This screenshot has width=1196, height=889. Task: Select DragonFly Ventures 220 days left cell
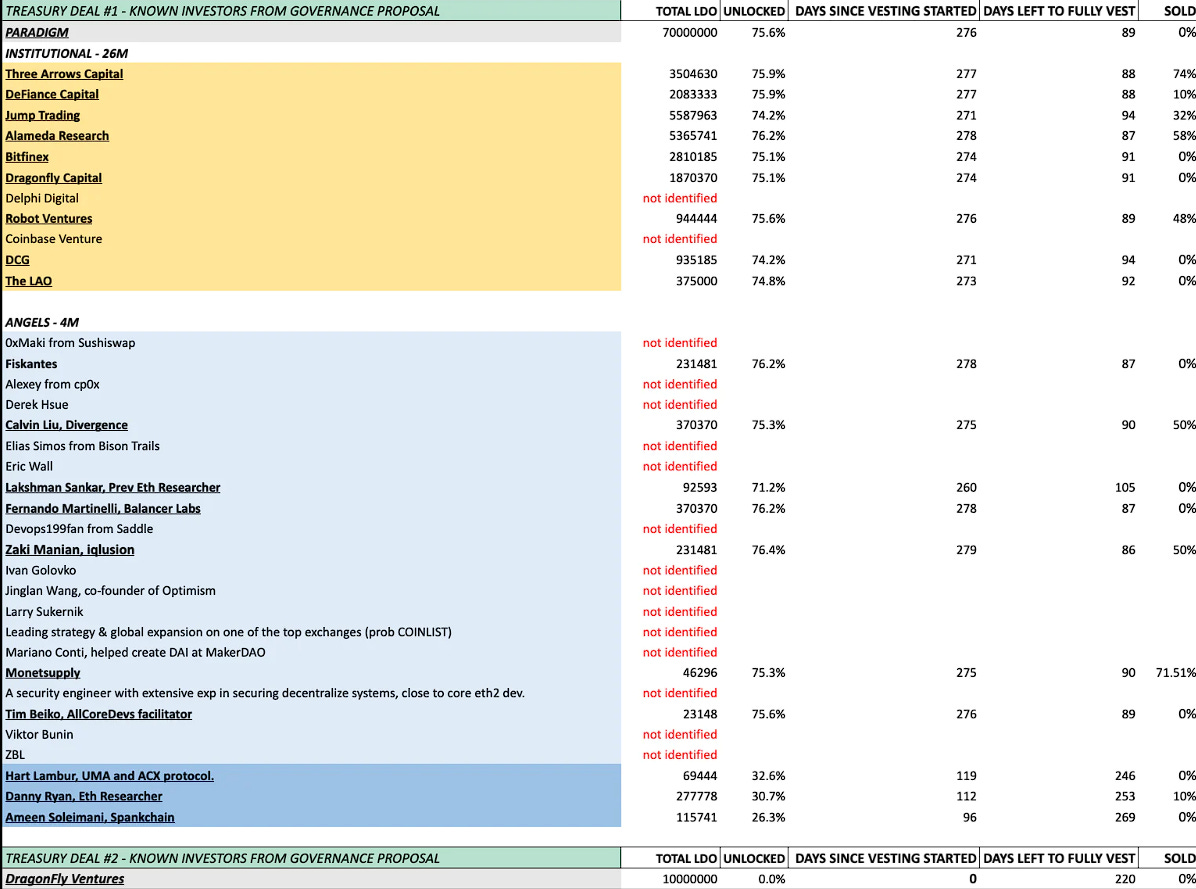(x=1125, y=879)
